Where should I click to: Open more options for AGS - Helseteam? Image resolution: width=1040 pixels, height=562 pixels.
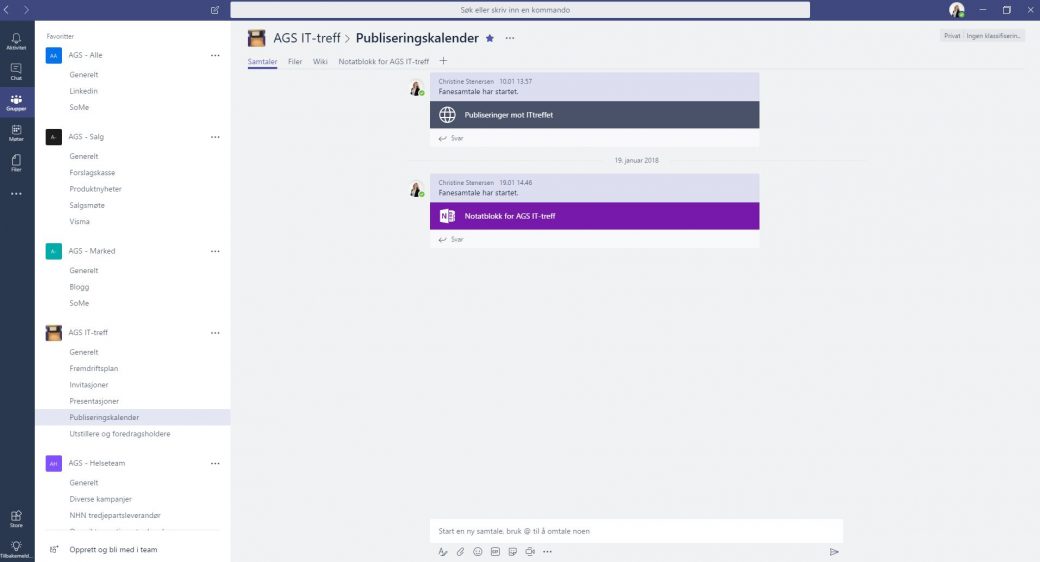pos(215,464)
